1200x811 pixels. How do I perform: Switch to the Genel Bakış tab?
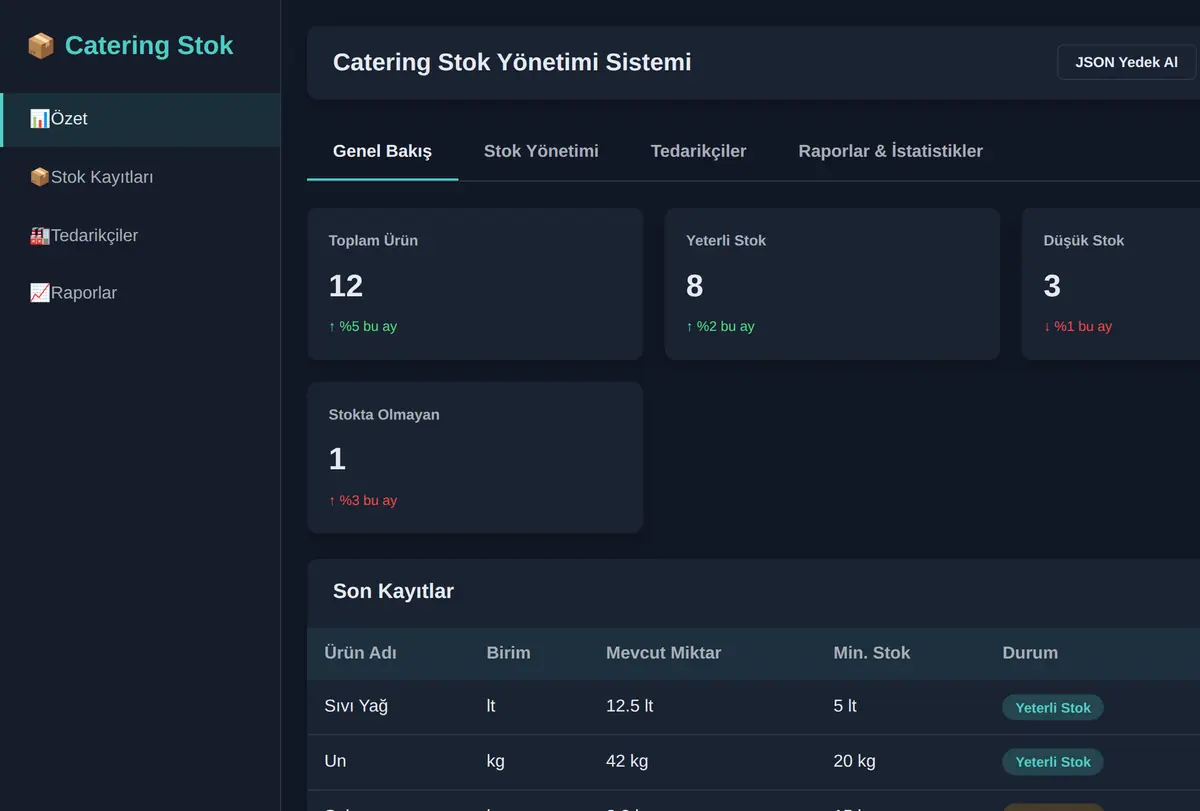point(382,152)
